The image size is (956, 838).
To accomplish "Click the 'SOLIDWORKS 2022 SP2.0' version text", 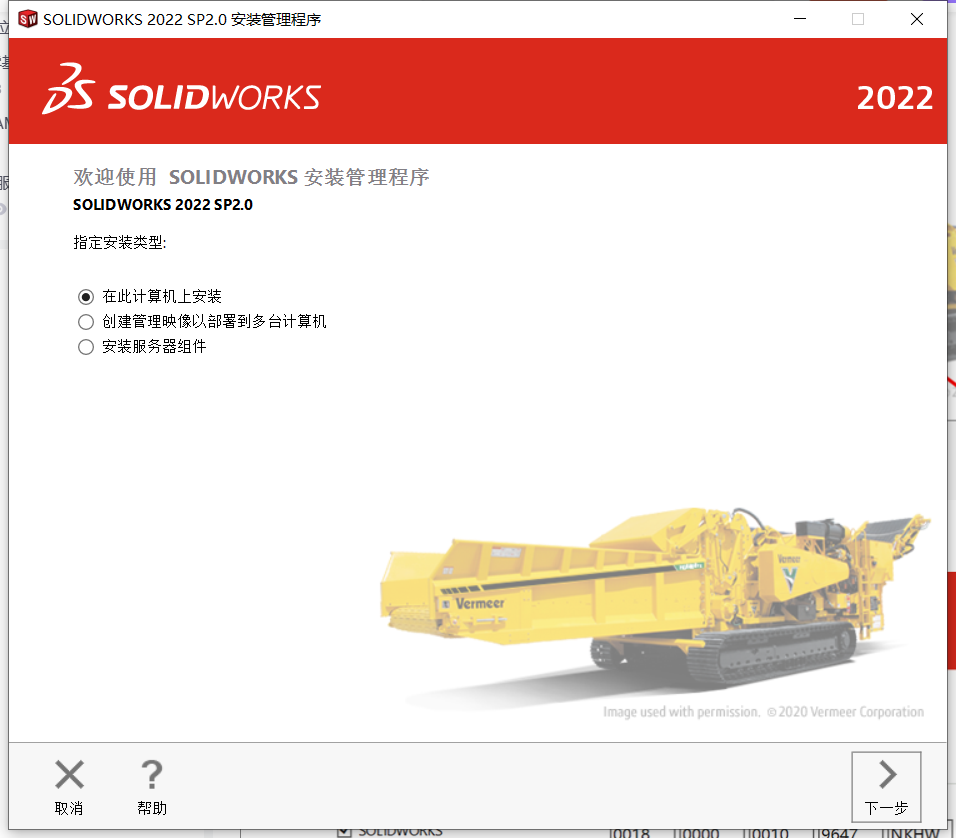I will [163, 205].
